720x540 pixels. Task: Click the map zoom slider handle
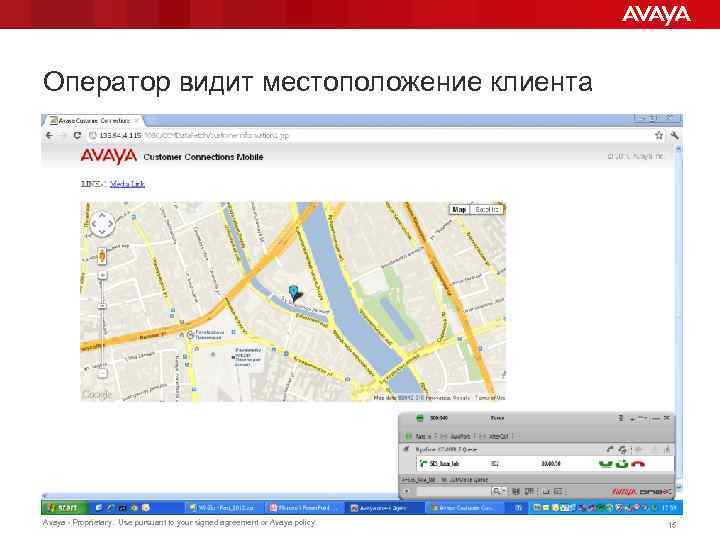pyautogui.click(x=102, y=306)
